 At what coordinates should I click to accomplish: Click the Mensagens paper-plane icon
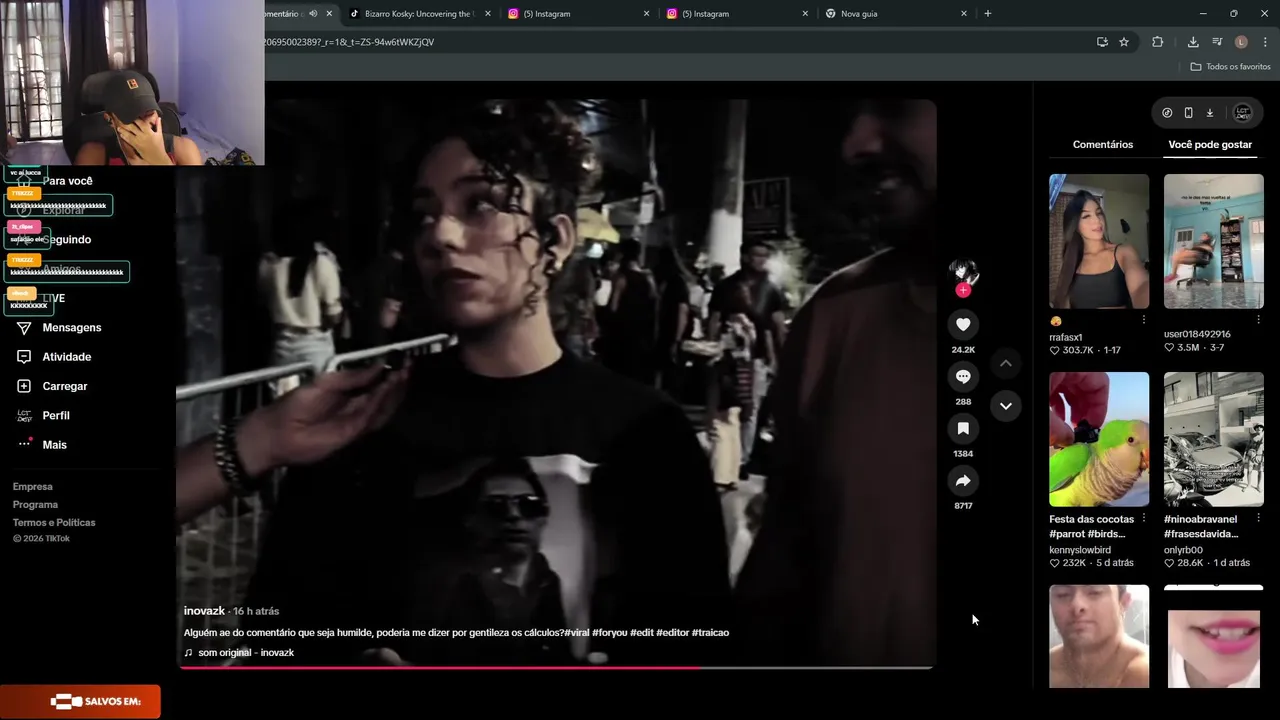click(24, 328)
